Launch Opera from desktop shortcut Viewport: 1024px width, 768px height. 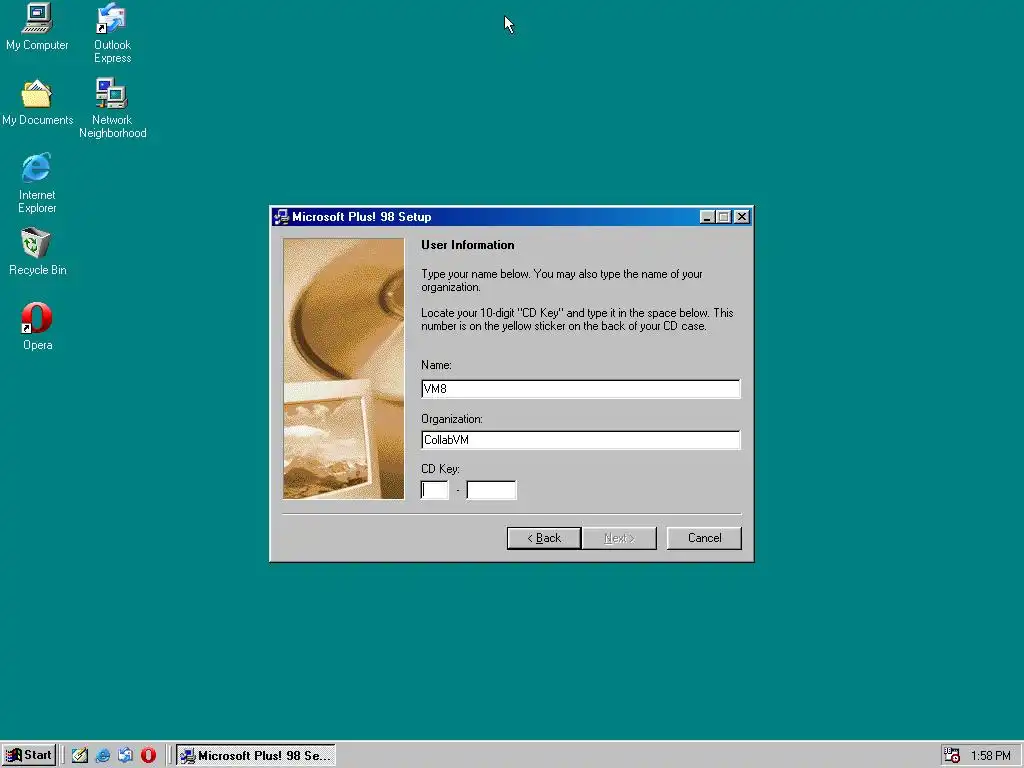(37, 327)
